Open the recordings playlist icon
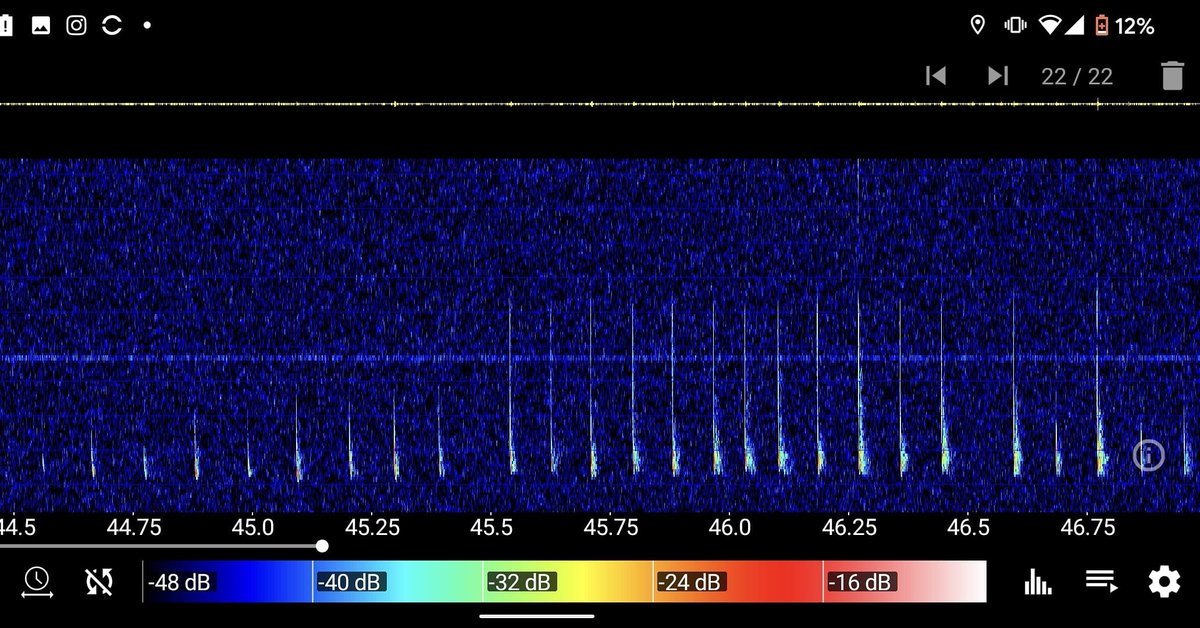The height and width of the screenshot is (628, 1200). 1101,581
